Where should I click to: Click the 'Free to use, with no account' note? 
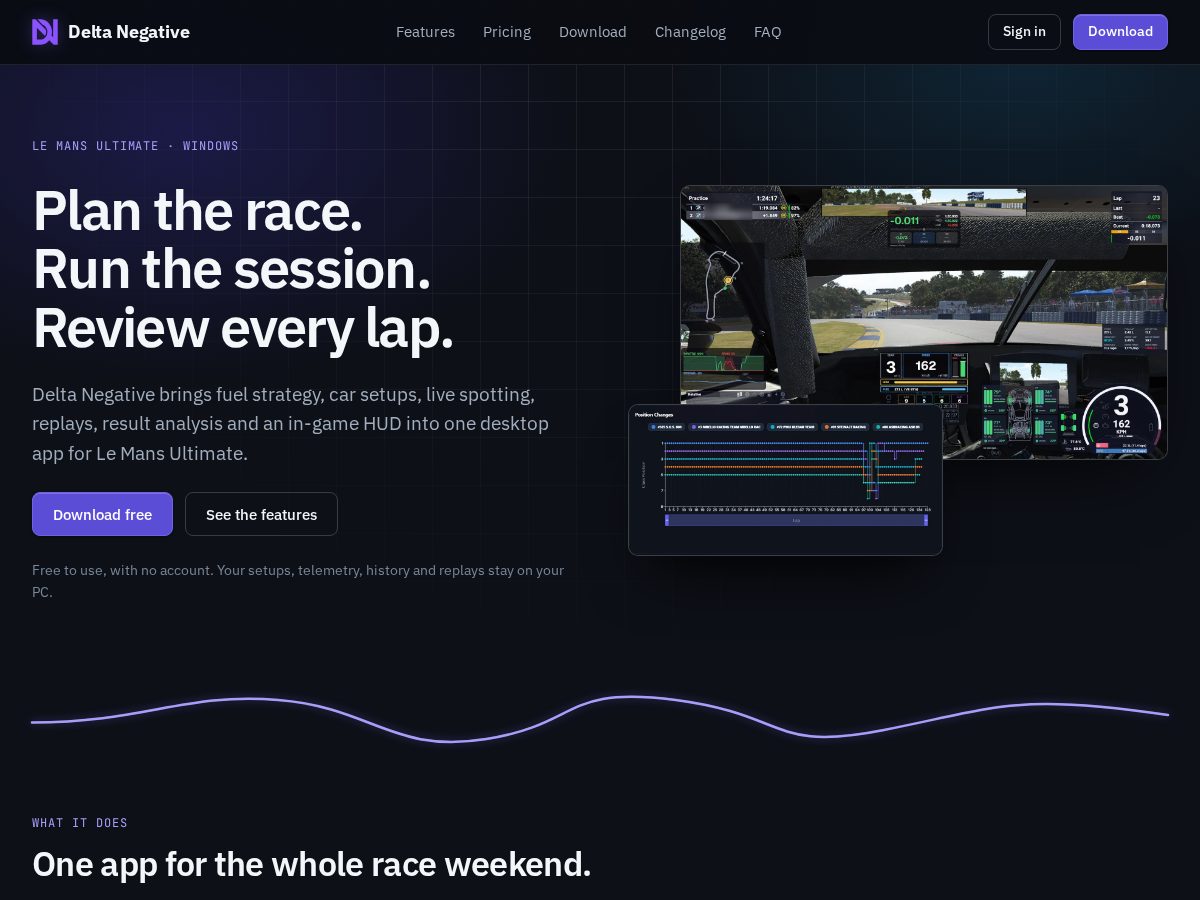[x=298, y=581]
